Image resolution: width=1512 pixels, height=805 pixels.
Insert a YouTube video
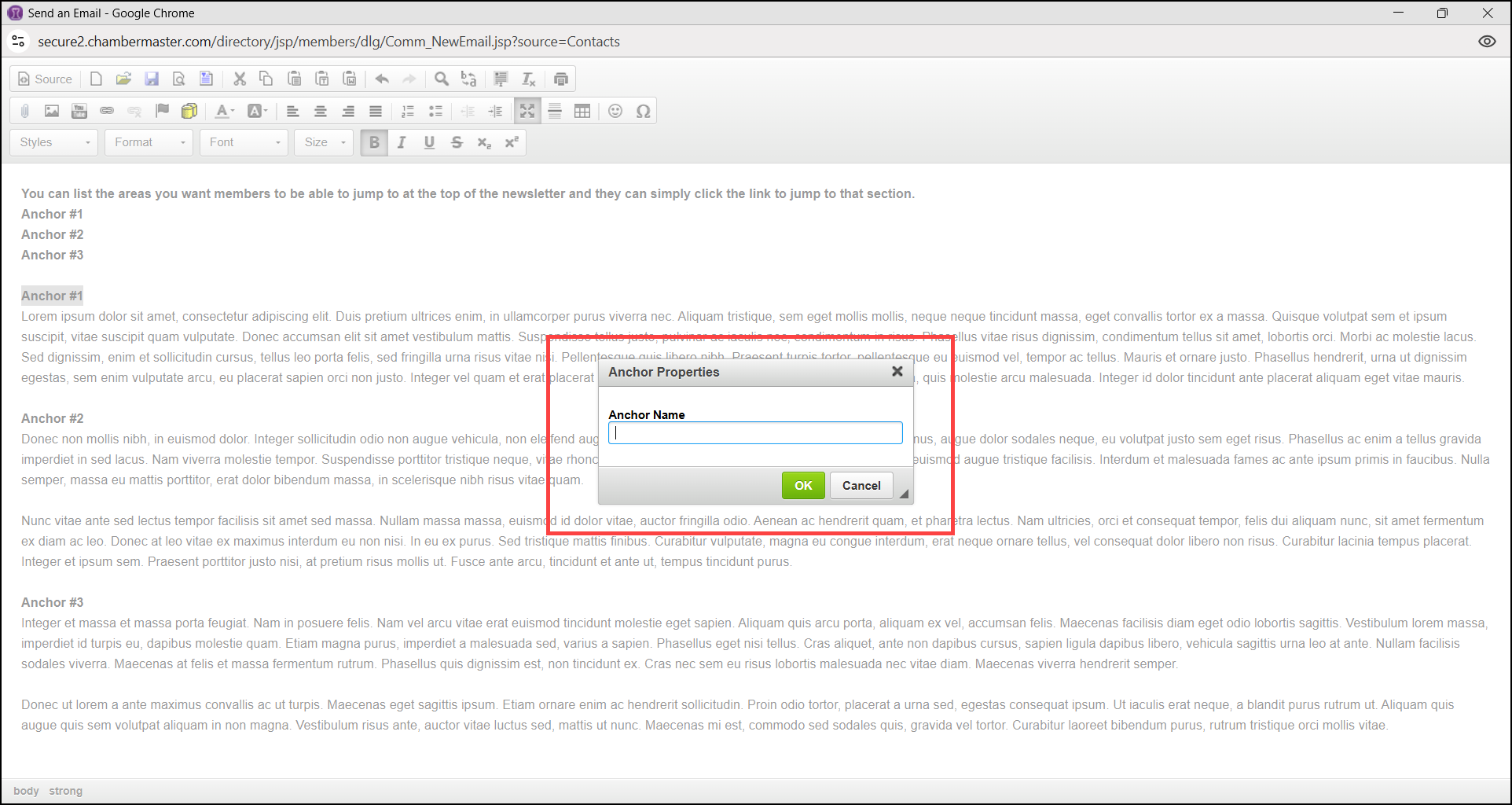[79, 111]
